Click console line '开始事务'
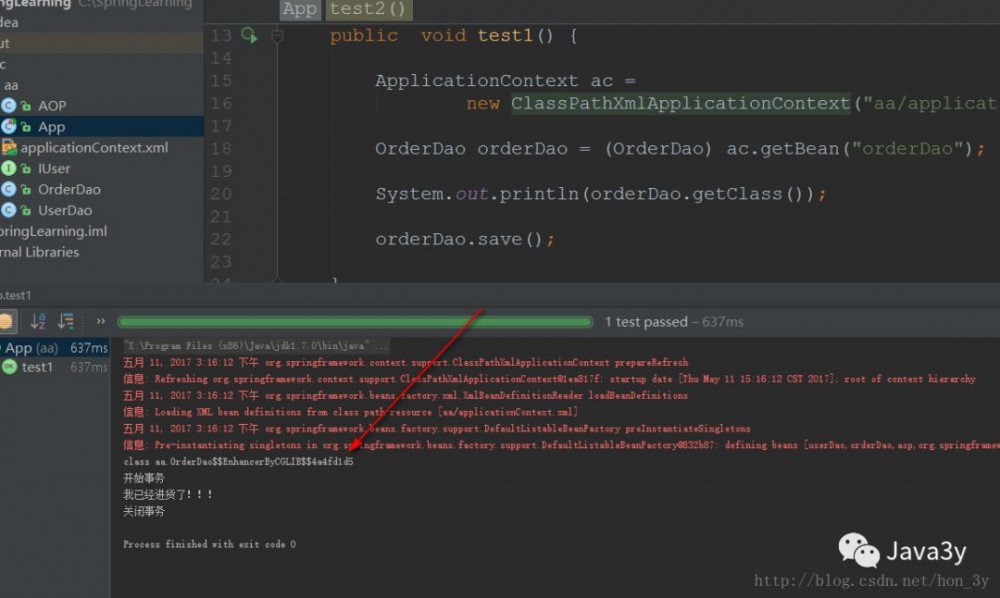Viewport: 1000px width, 598px height. [144, 478]
